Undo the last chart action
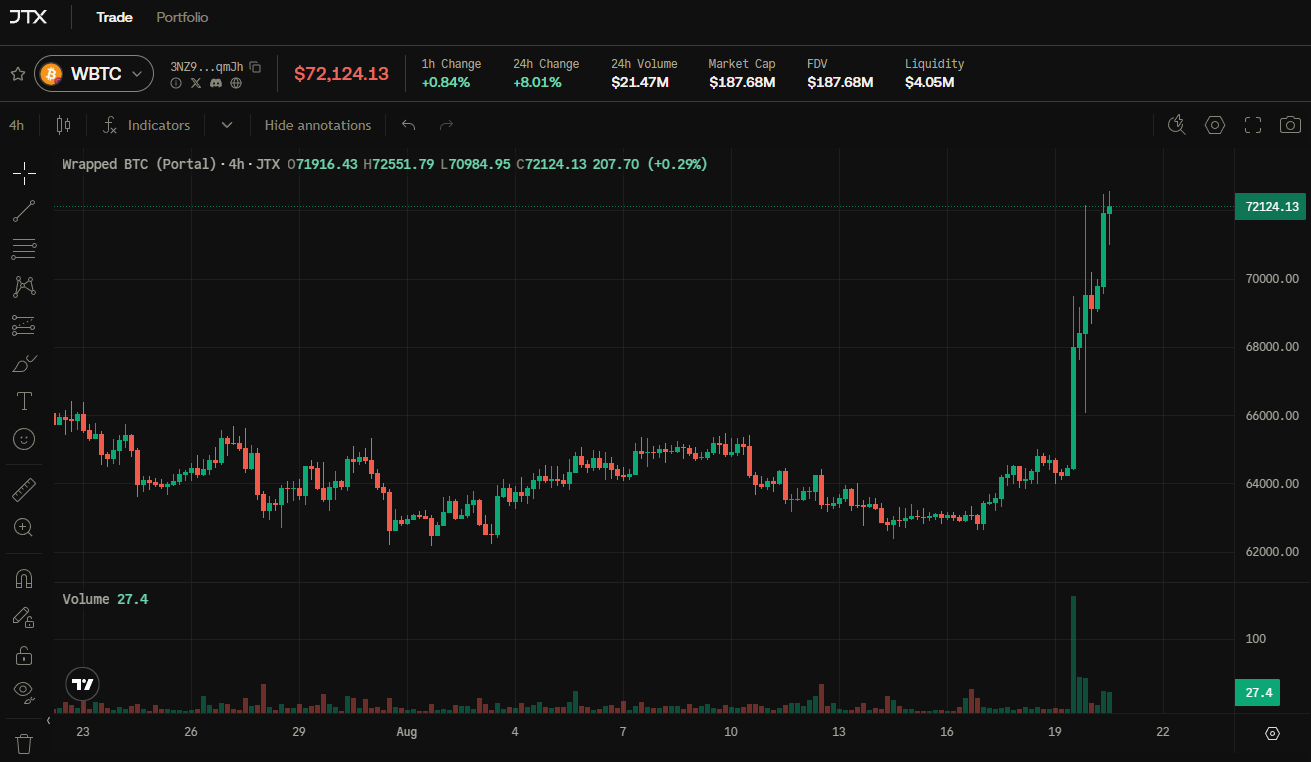 coord(408,125)
